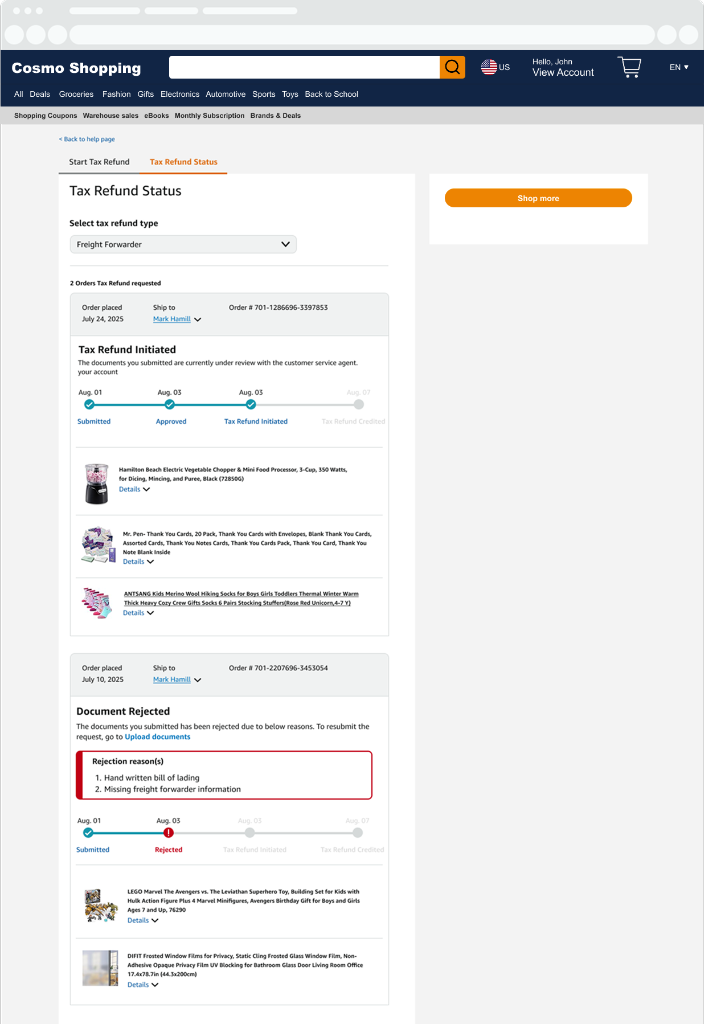
Task: Click the orange search magnifier button
Action: coord(452,67)
